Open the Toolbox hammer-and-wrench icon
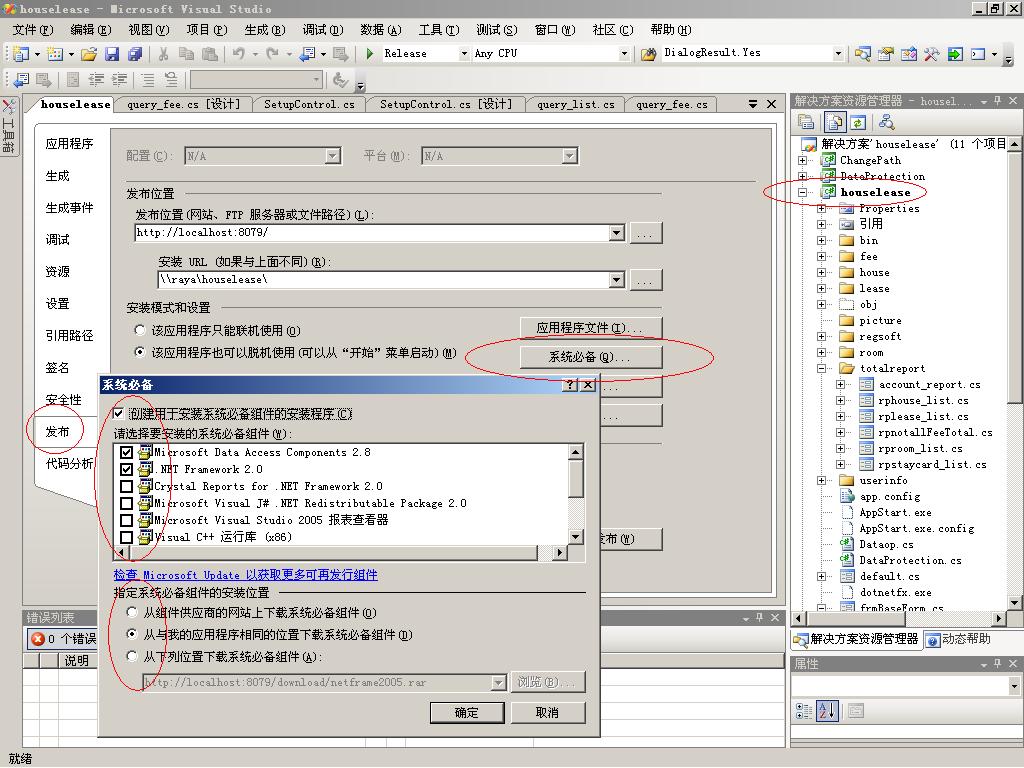The width and height of the screenshot is (1024, 768). coord(931,54)
